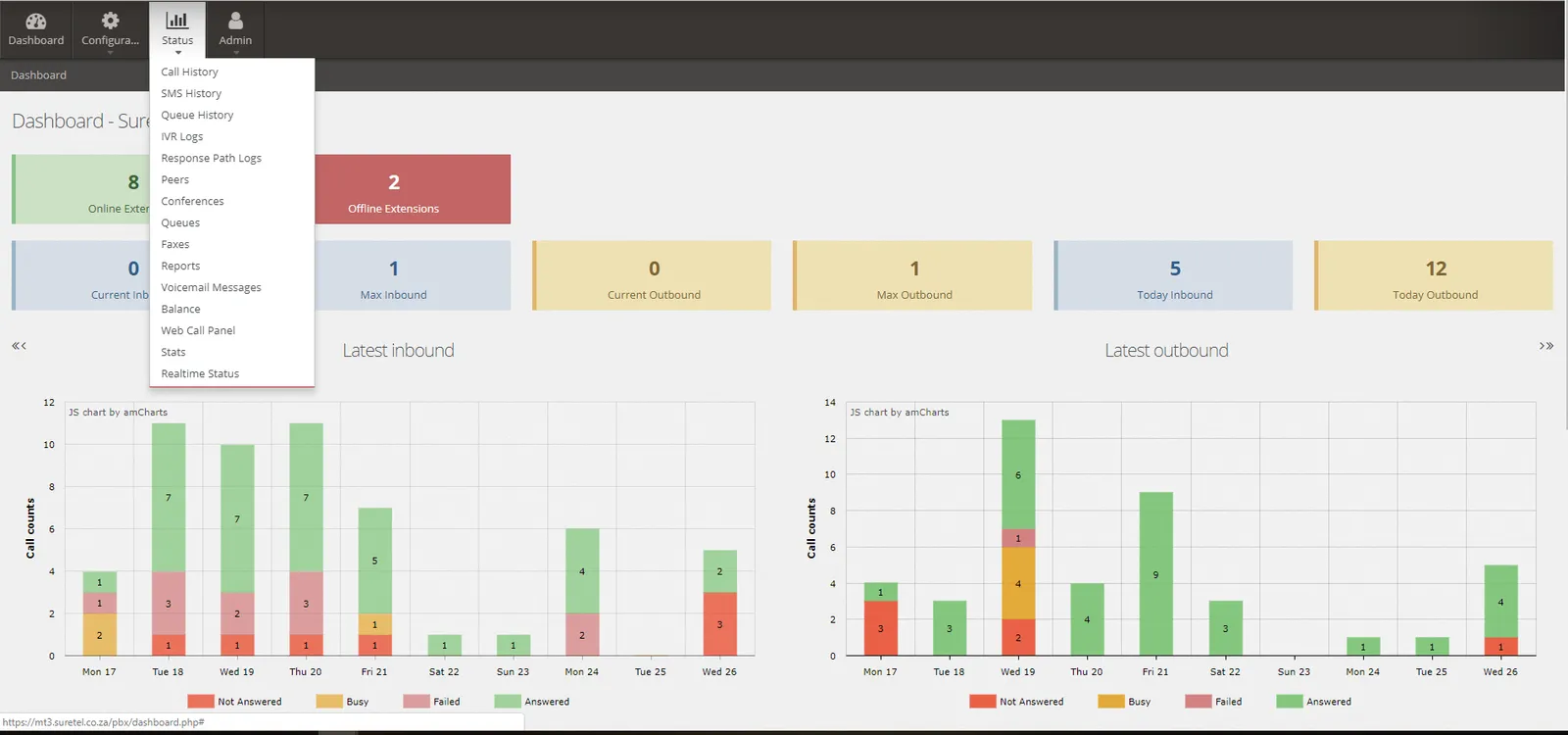Click outbound amCharts credit link

coord(900,413)
